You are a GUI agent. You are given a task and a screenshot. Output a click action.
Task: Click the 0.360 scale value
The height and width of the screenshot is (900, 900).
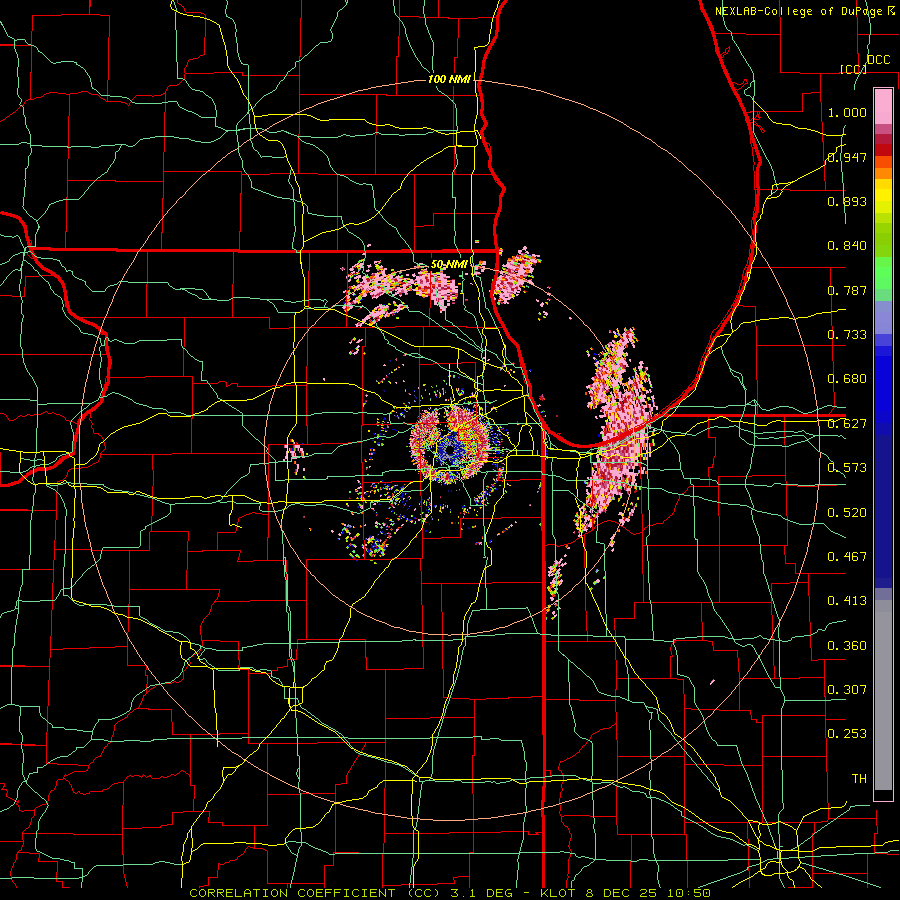coord(847,646)
